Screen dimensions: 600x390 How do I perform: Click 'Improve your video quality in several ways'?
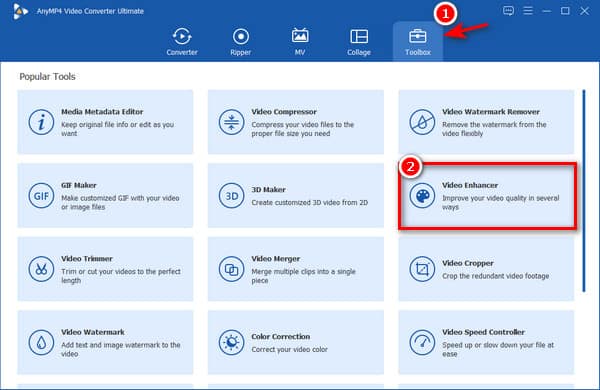[501, 202]
